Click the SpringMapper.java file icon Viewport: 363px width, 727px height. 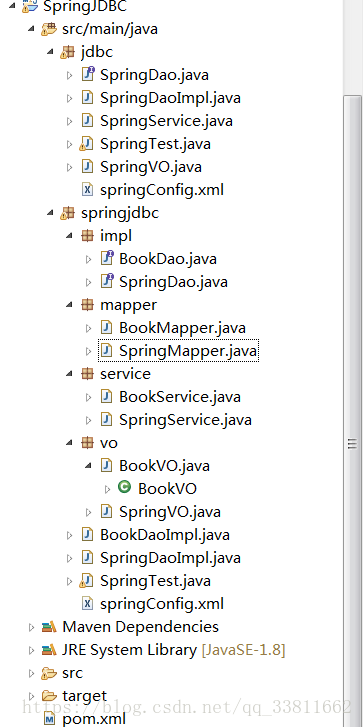click(x=106, y=351)
